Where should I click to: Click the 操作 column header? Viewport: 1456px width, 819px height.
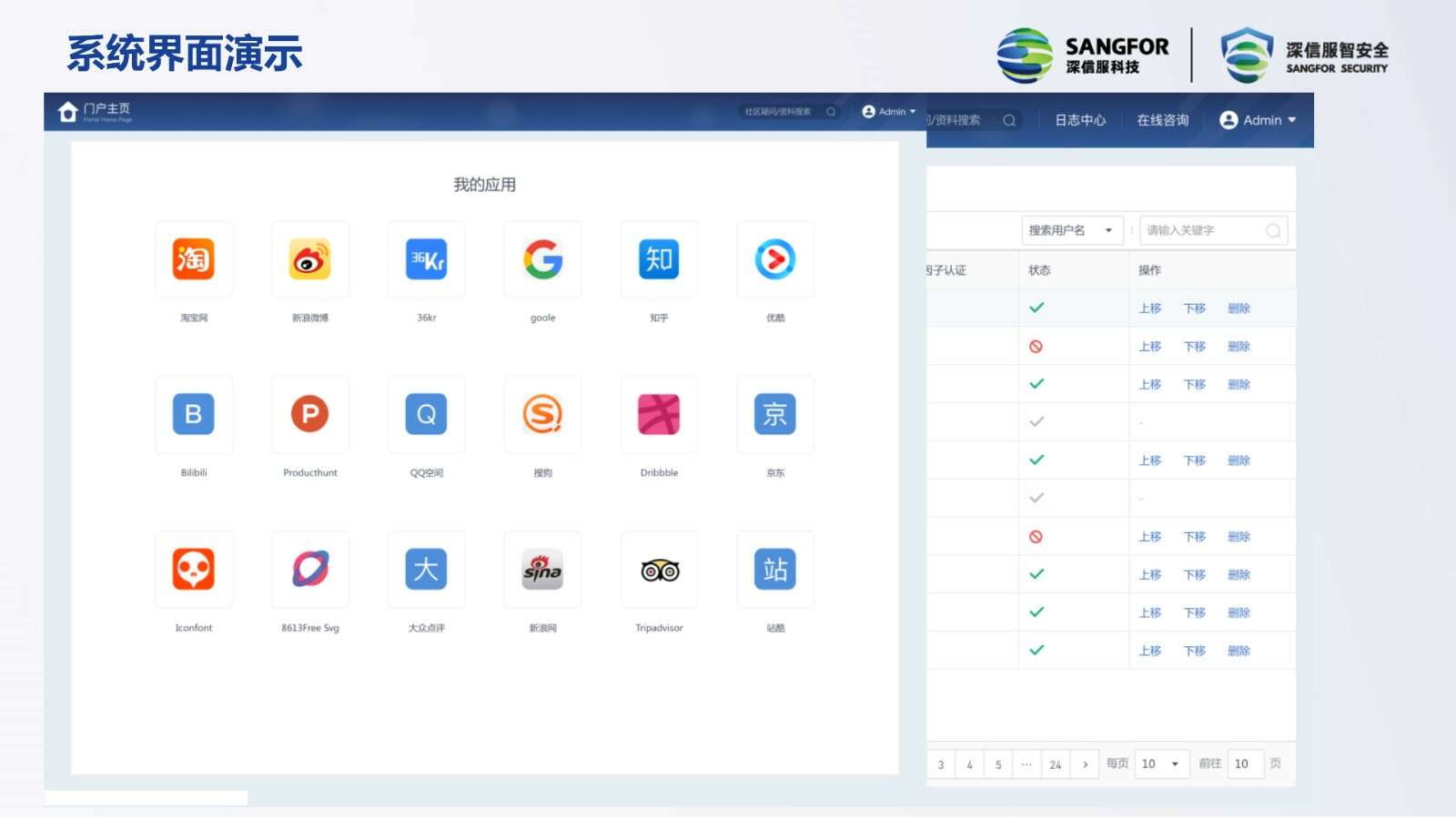(x=1149, y=270)
